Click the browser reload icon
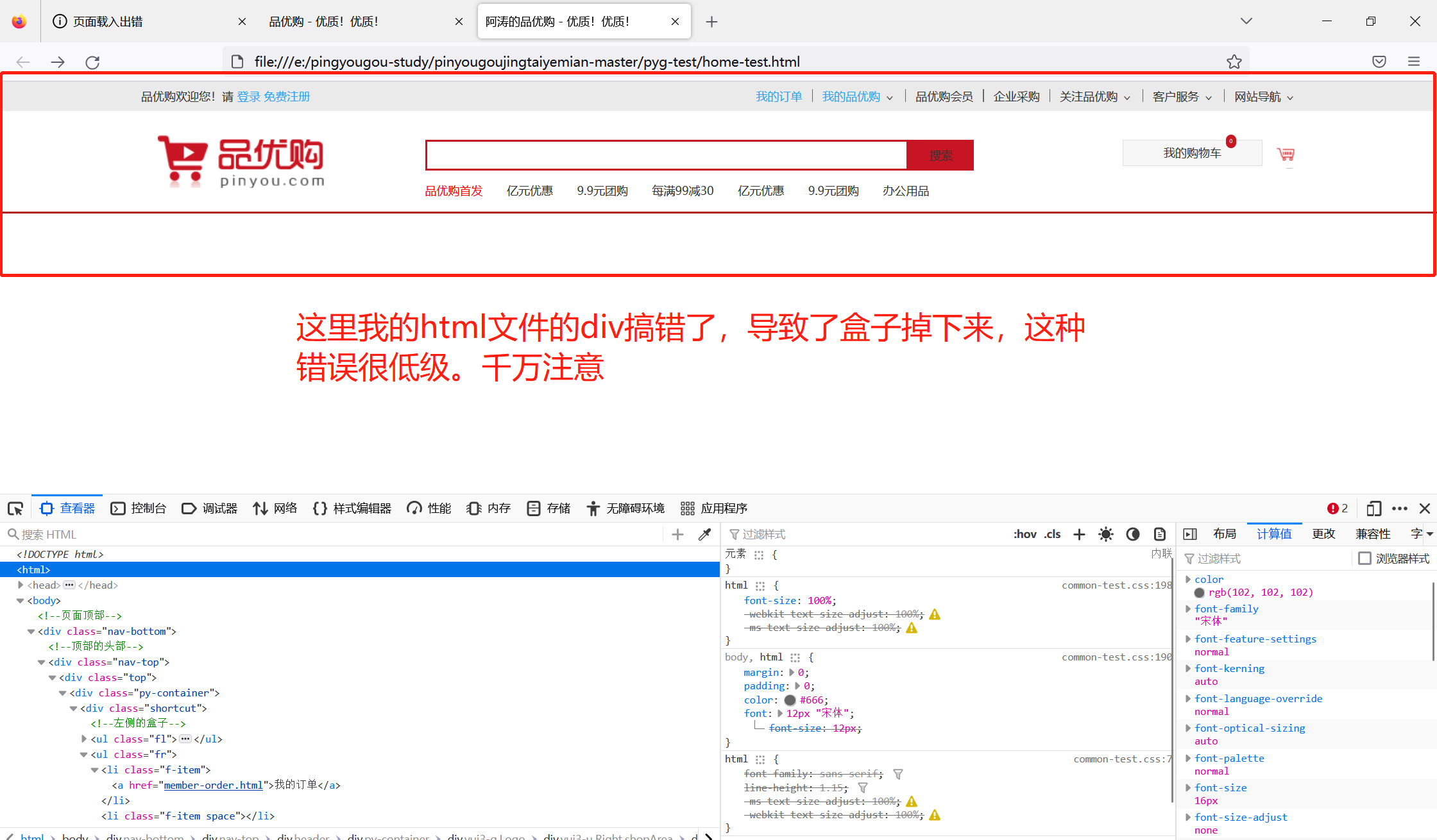The height and width of the screenshot is (840, 1437). click(x=92, y=62)
